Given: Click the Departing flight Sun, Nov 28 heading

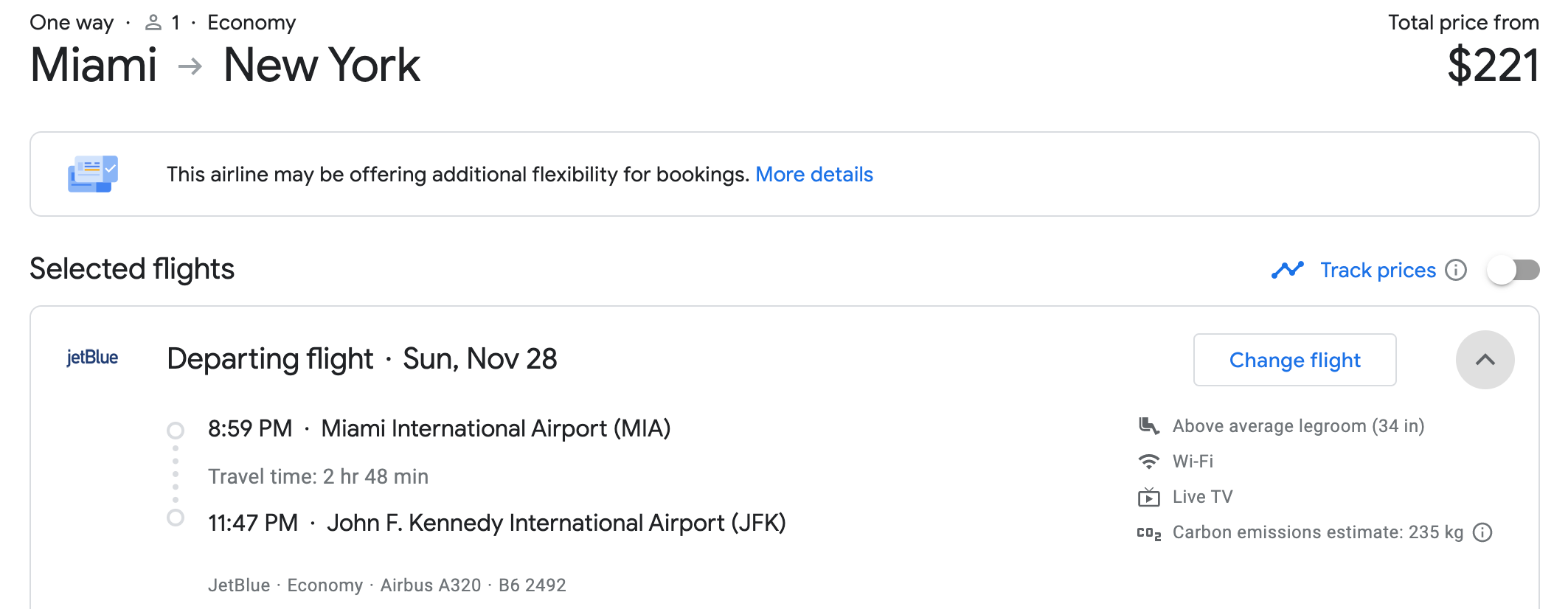Looking at the screenshot, I should point(361,359).
